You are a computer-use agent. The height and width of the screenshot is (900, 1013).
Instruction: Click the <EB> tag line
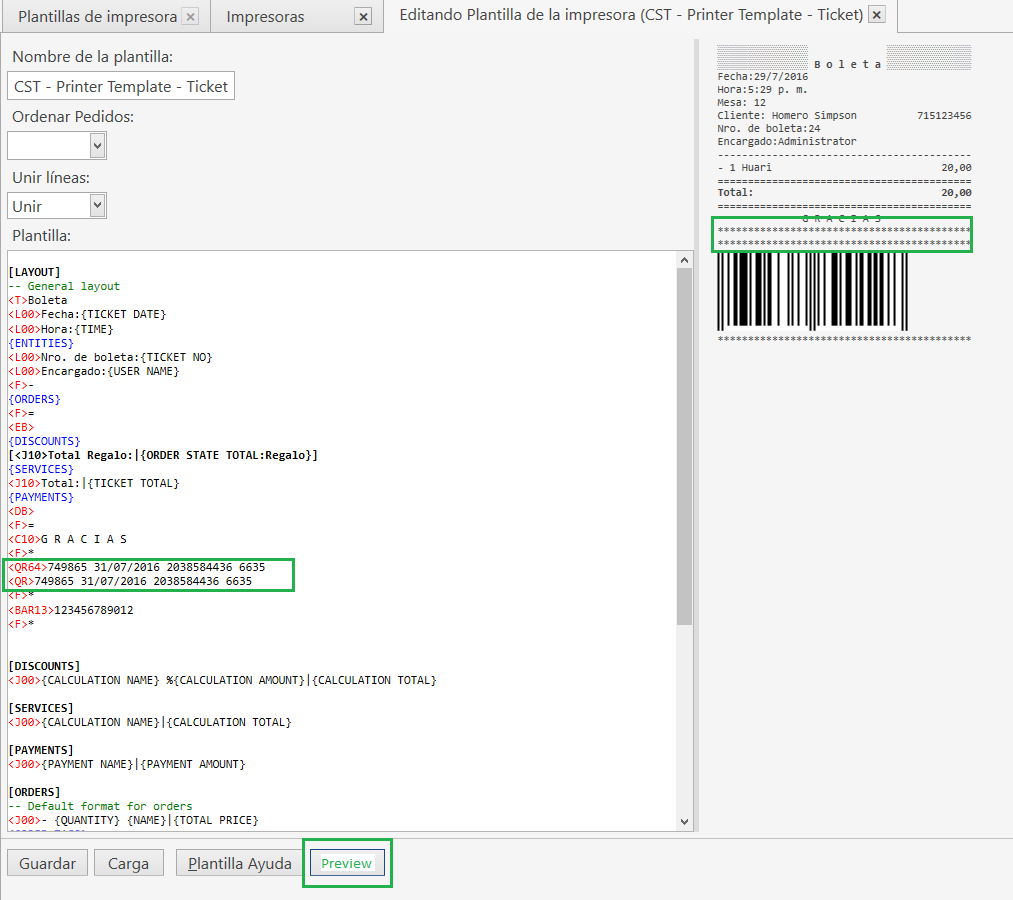click(21, 427)
